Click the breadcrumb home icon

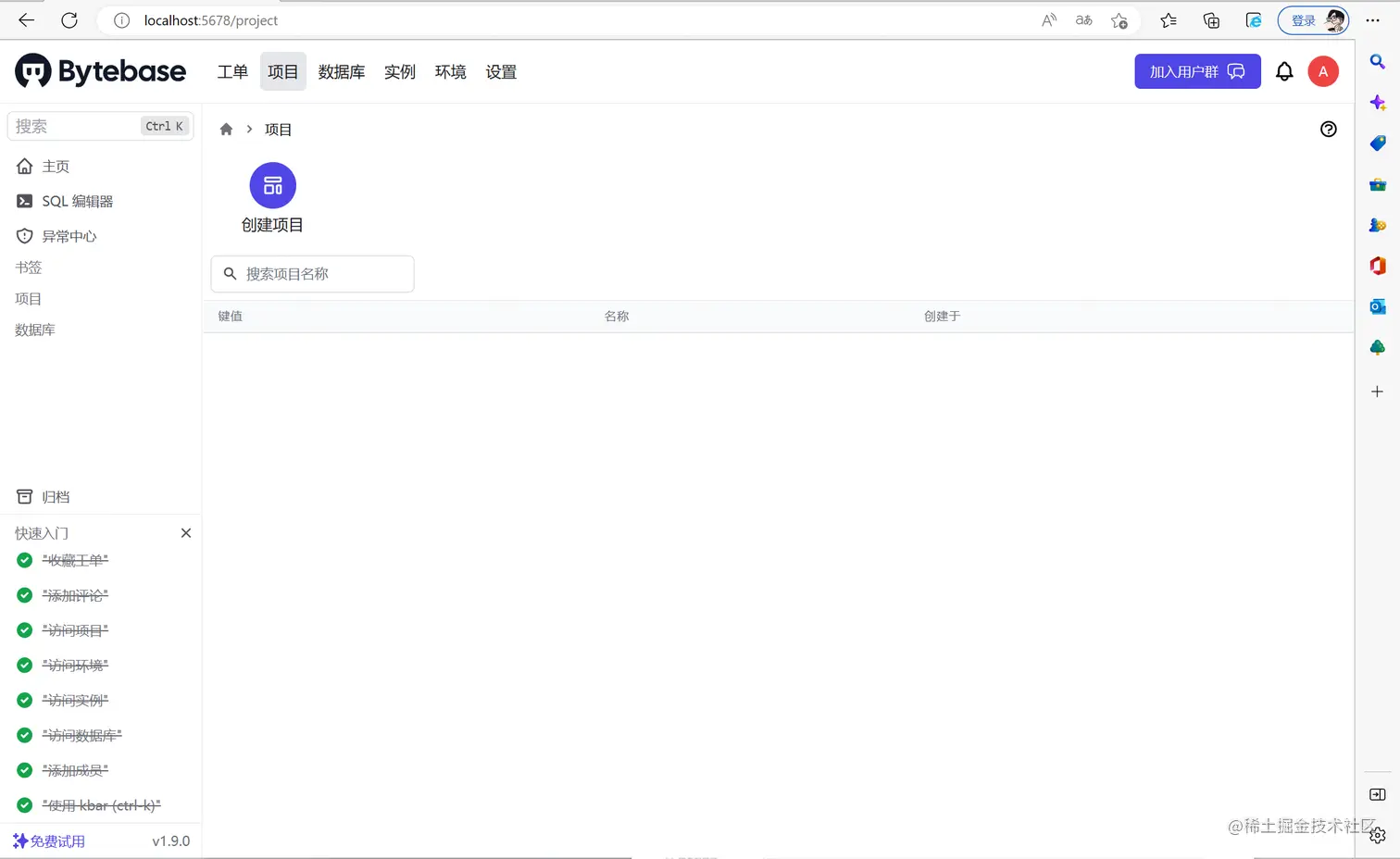pos(226,129)
